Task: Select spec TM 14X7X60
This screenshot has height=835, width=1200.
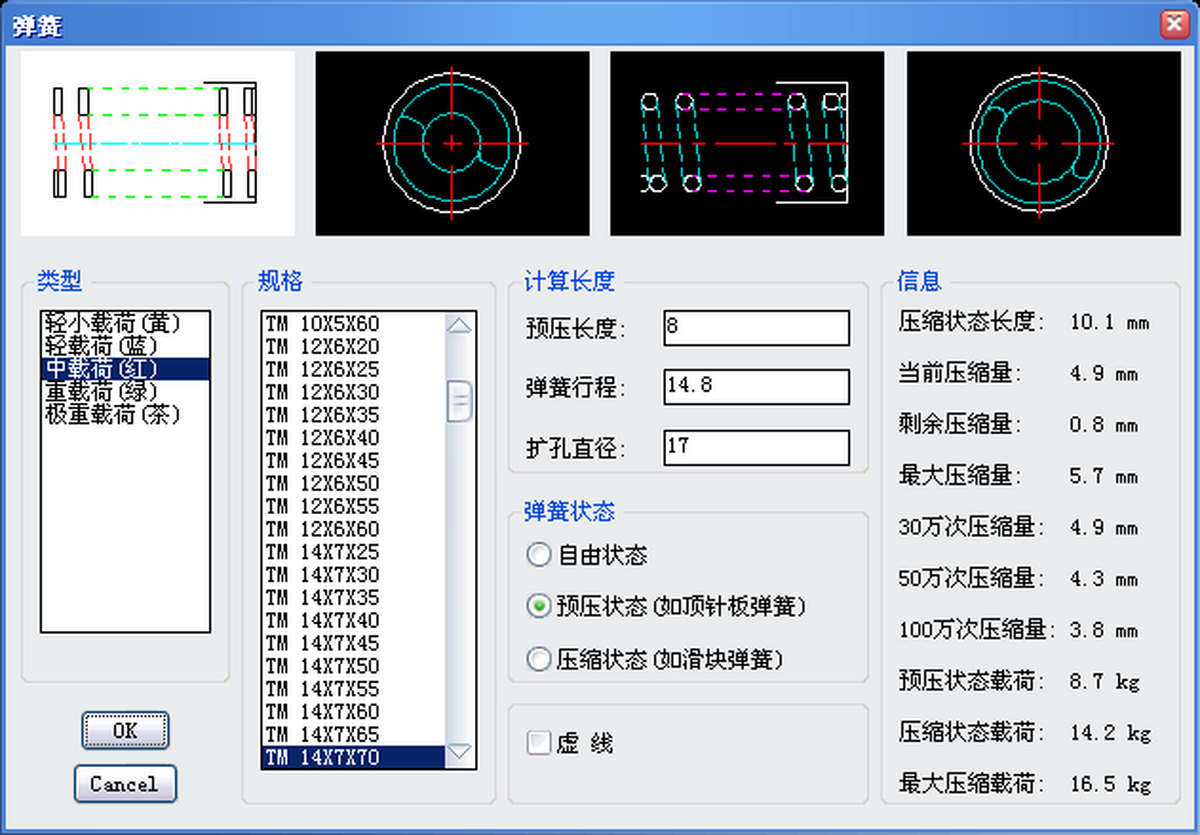Action: click(x=354, y=712)
